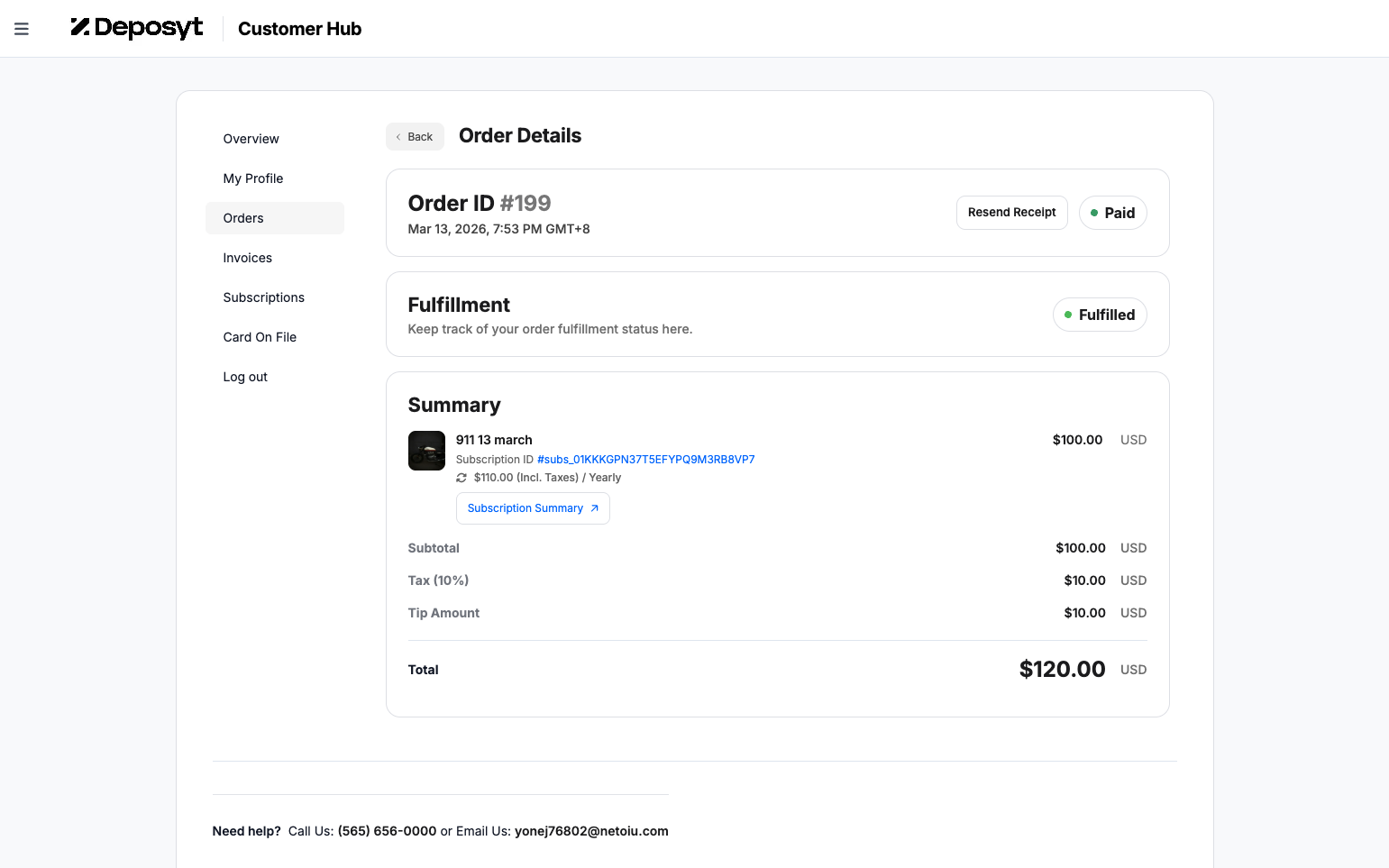Click Resend Receipt button
This screenshot has width=1389, height=868.
1011,213
